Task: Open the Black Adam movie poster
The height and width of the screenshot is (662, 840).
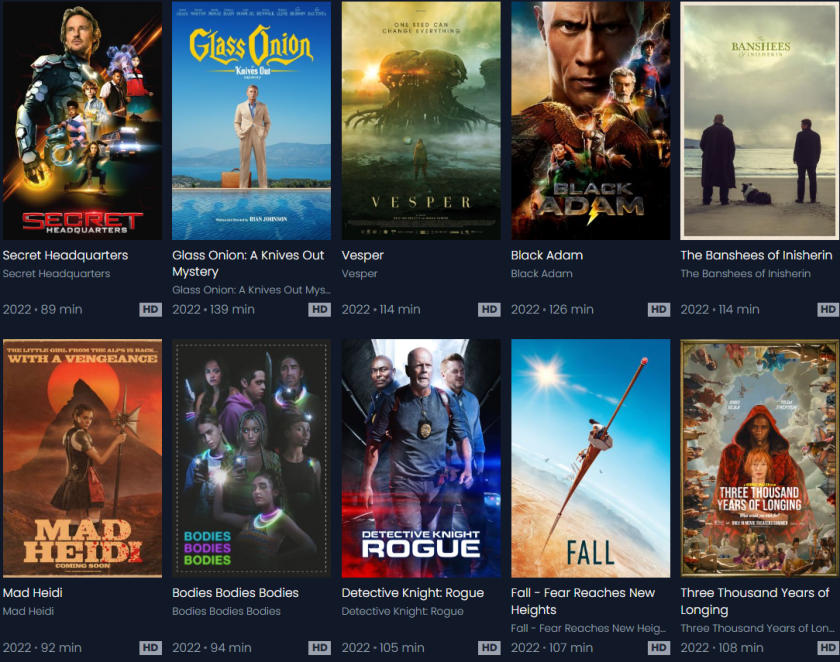Action: click(x=590, y=120)
